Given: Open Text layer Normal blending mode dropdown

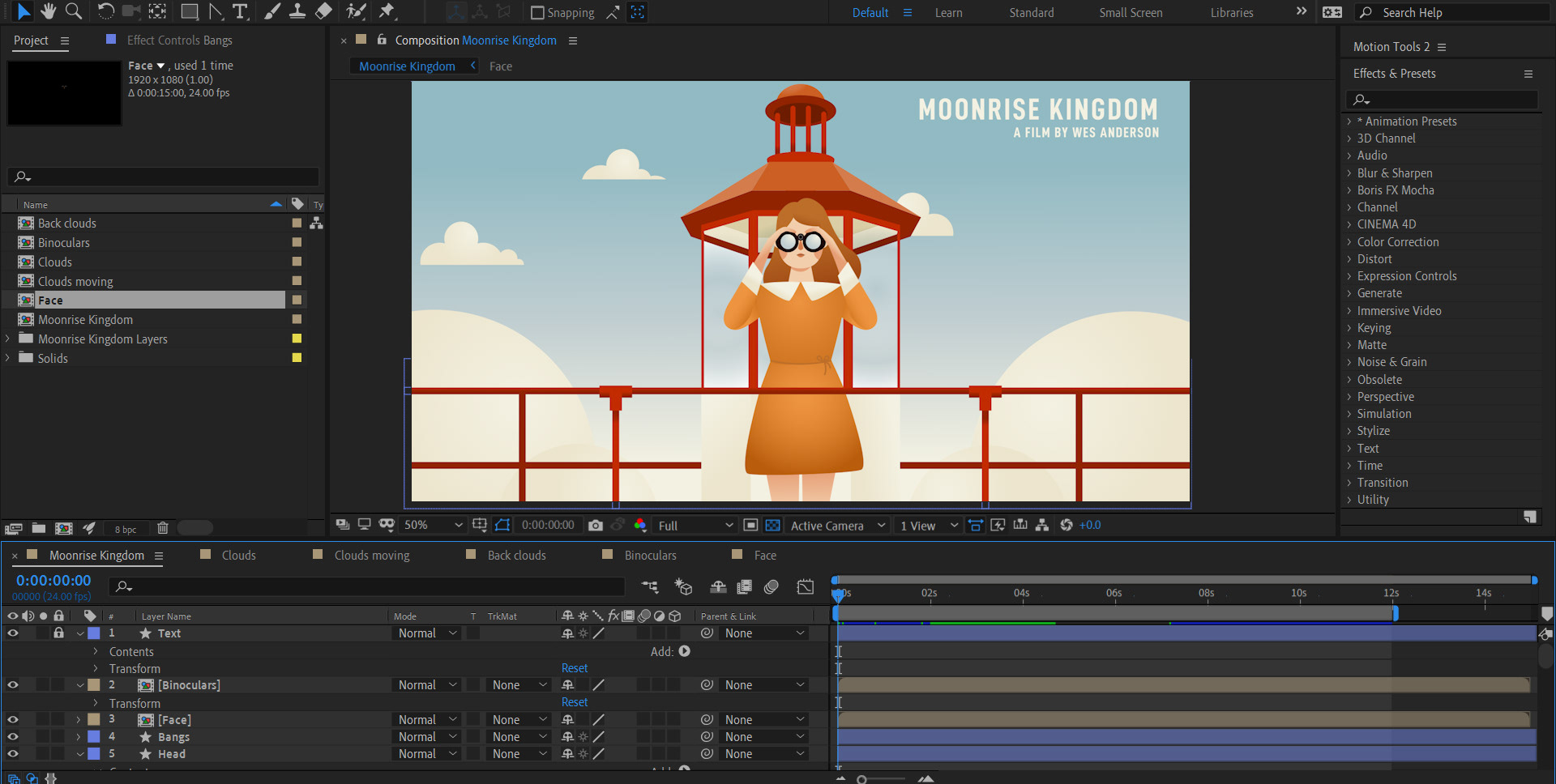Looking at the screenshot, I should coord(427,633).
